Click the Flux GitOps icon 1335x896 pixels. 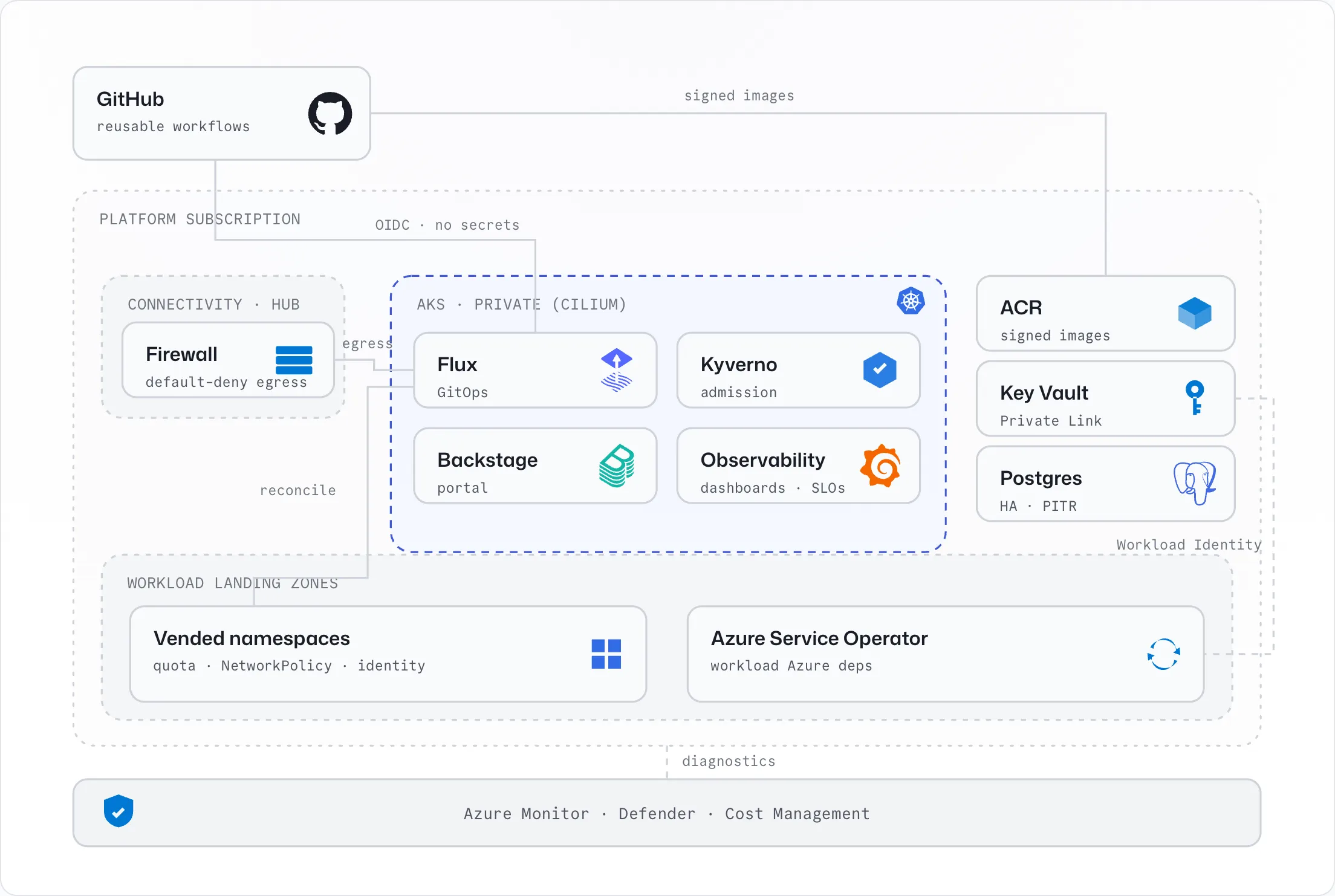coord(616,370)
